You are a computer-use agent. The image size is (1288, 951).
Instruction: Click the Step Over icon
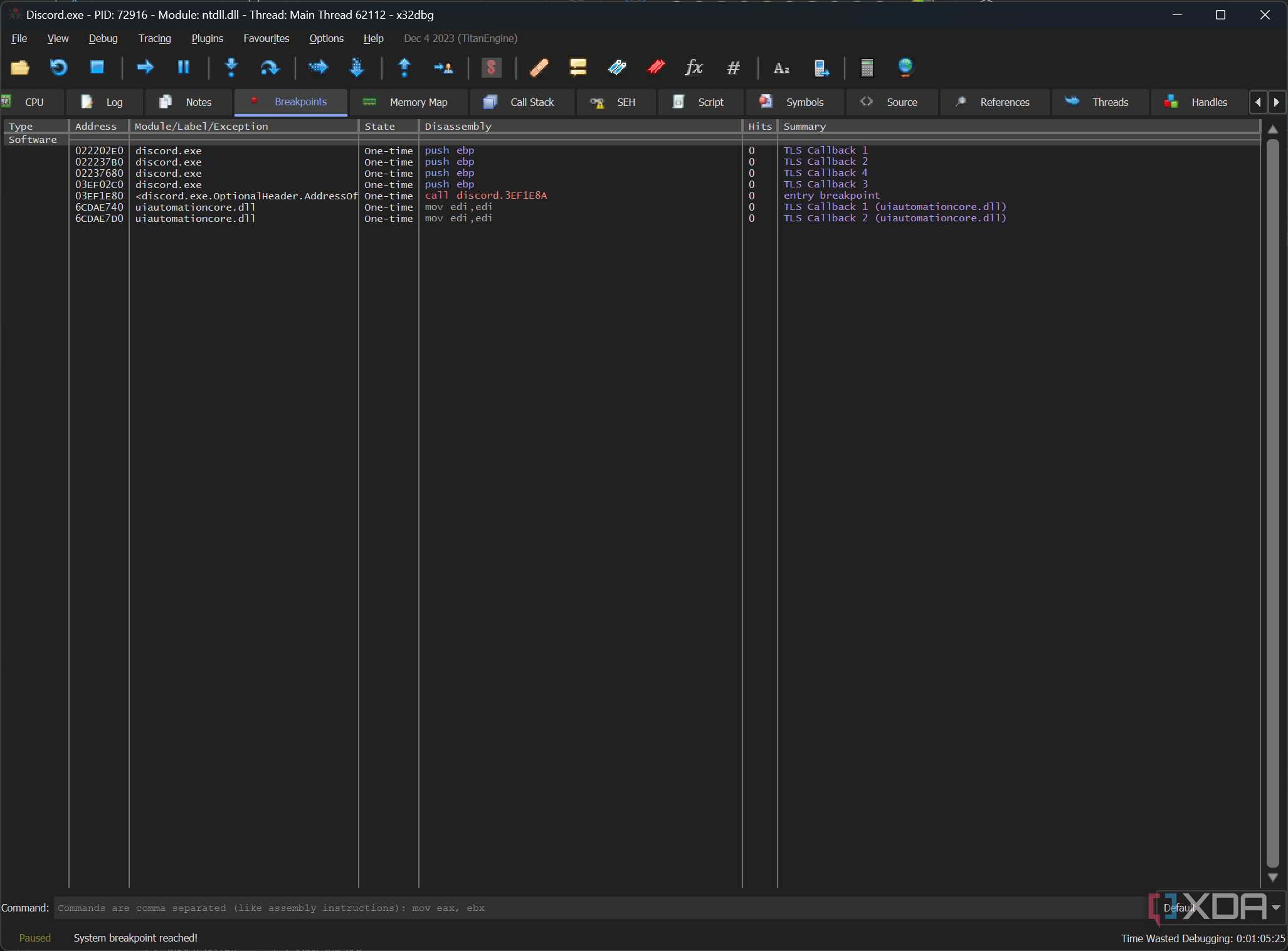pos(270,67)
